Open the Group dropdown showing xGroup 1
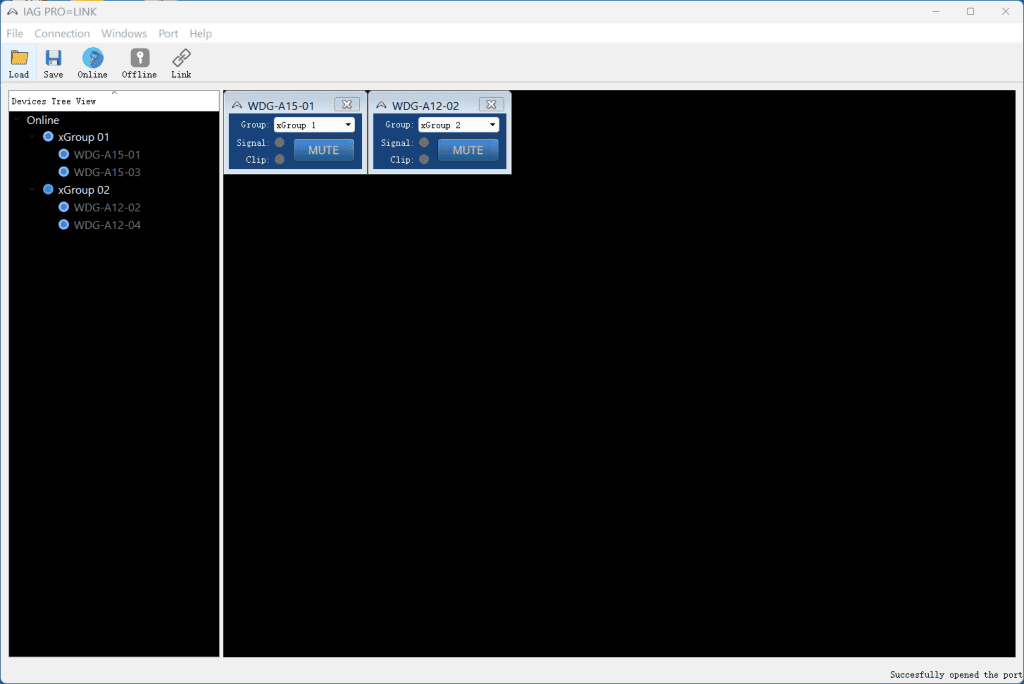Viewport: 1024px width, 684px height. [x=314, y=125]
